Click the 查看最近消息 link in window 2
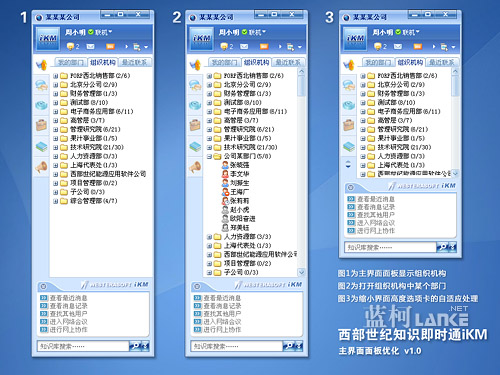 [222, 298]
